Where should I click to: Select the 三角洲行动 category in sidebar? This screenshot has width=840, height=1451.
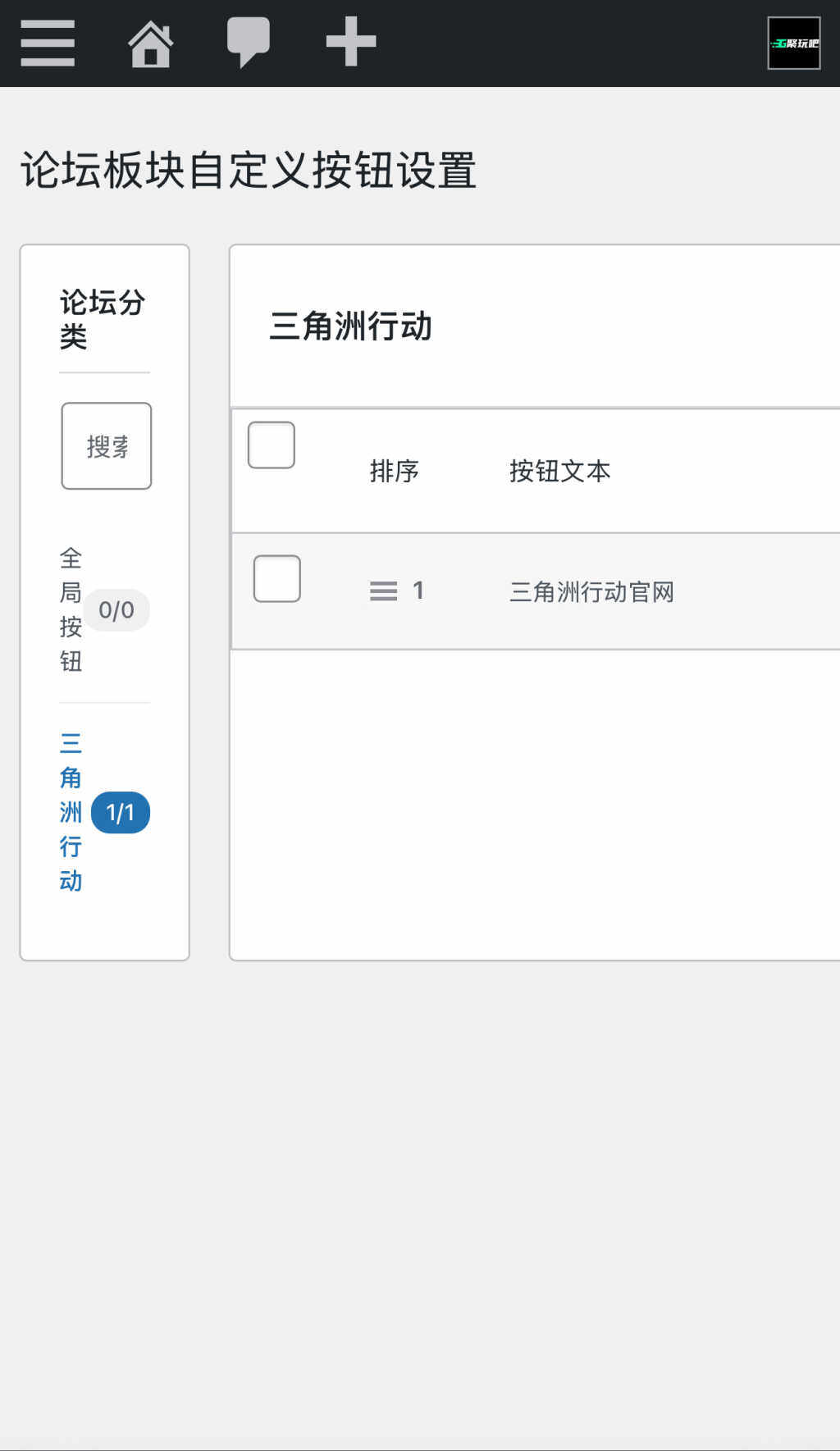71,812
